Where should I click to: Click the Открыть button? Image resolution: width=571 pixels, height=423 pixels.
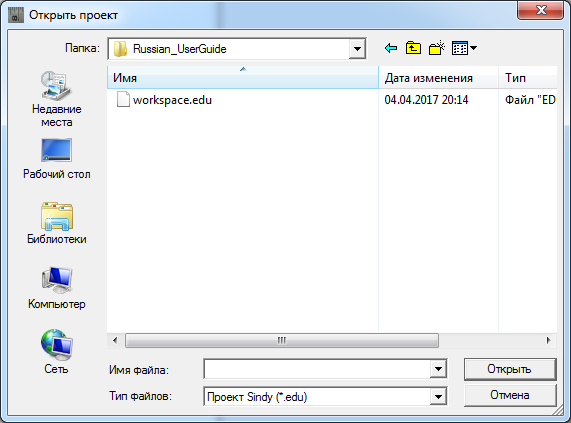coord(510,369)
